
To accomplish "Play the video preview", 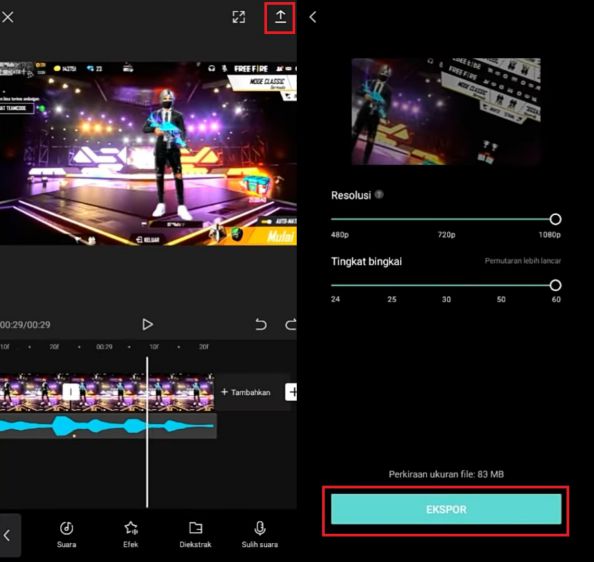I will [x=147, y=324].
